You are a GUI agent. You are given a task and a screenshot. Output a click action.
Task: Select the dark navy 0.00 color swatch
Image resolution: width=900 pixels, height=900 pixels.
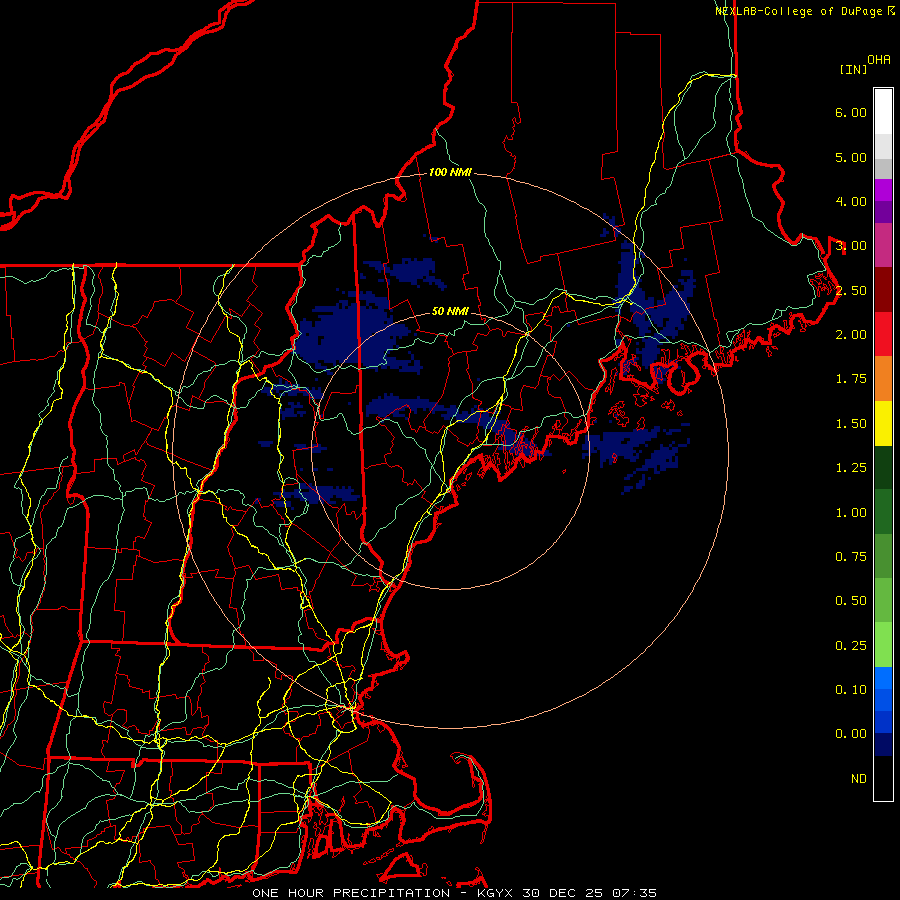click(883, 744)
